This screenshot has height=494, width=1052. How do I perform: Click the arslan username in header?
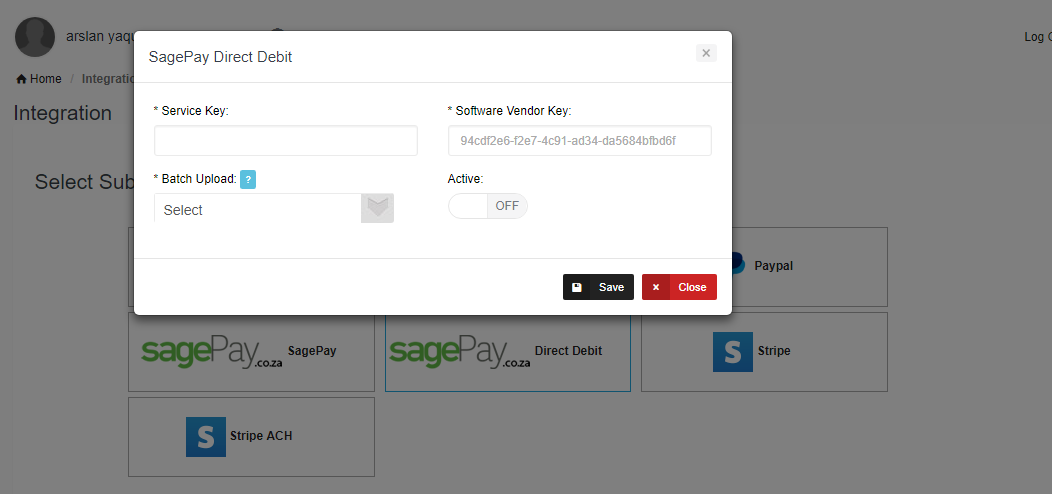coord(100,36)
